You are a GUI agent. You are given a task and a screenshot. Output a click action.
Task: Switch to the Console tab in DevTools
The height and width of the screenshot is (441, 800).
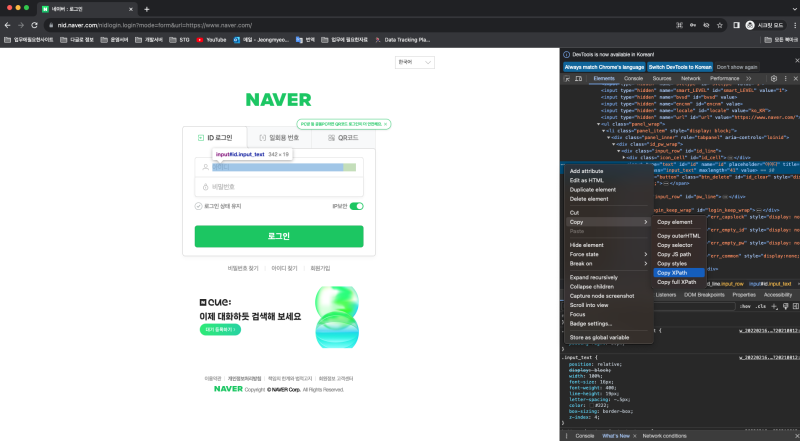[x=633, y=79]
